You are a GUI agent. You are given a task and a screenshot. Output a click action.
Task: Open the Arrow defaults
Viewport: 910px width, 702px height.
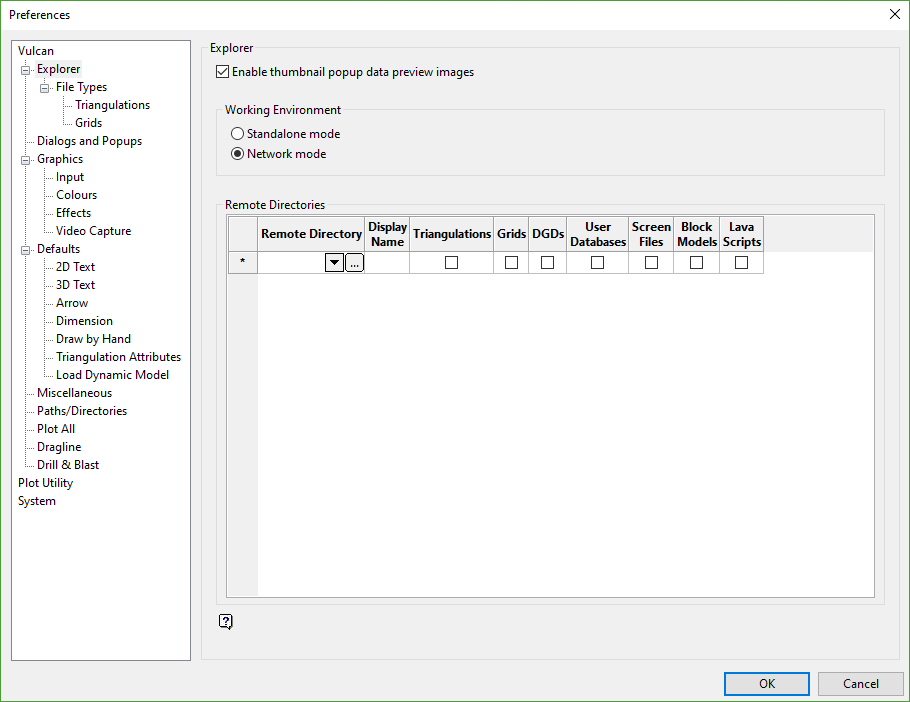tap(72, 303)
